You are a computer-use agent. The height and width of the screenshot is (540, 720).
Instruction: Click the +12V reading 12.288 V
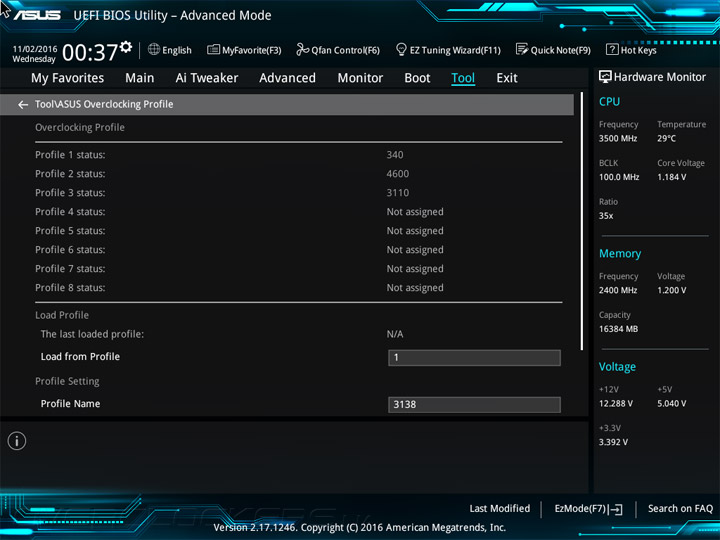(x=616, y=404)
